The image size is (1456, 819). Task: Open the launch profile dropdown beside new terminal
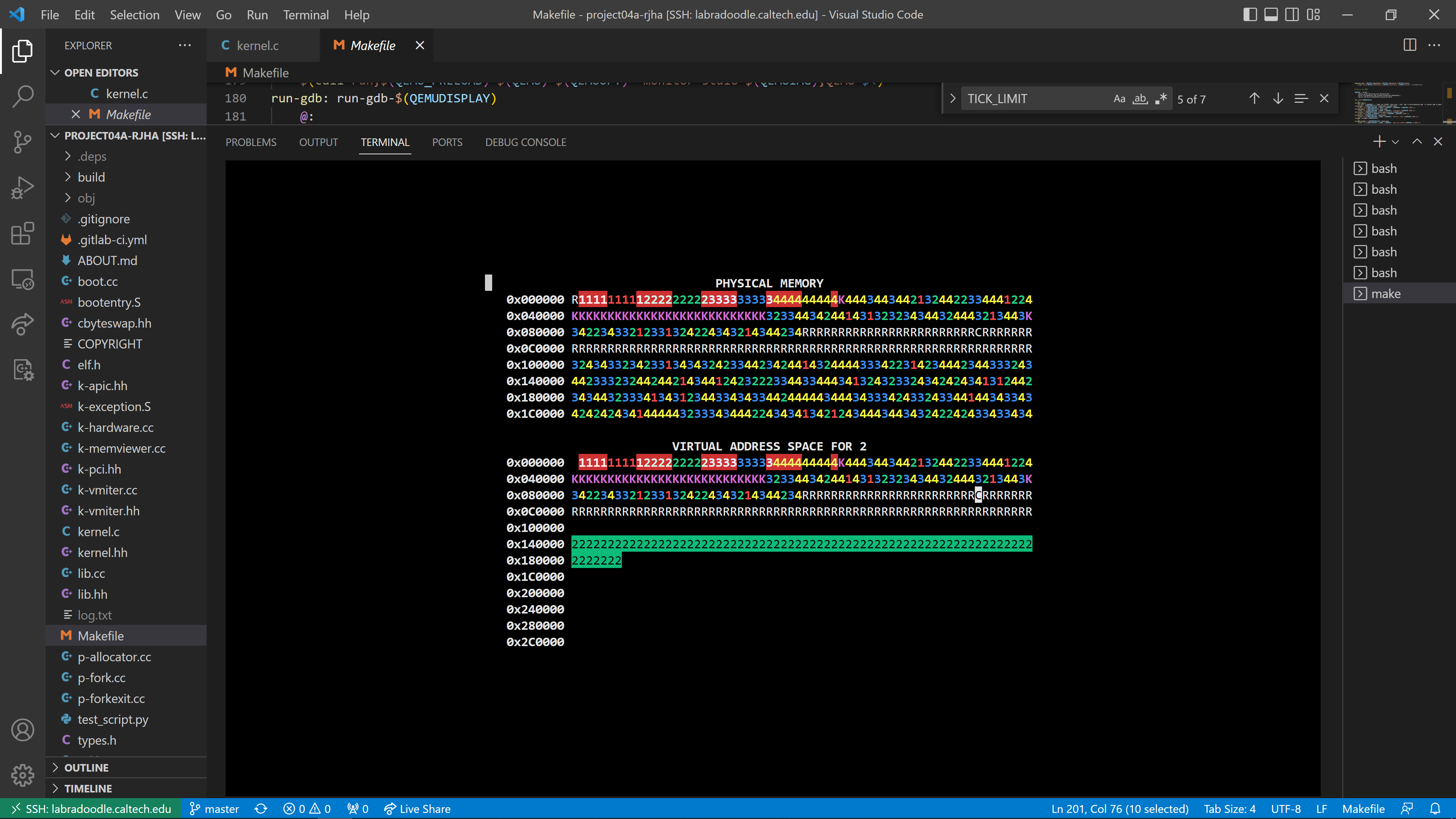[x=1395, y=143]
